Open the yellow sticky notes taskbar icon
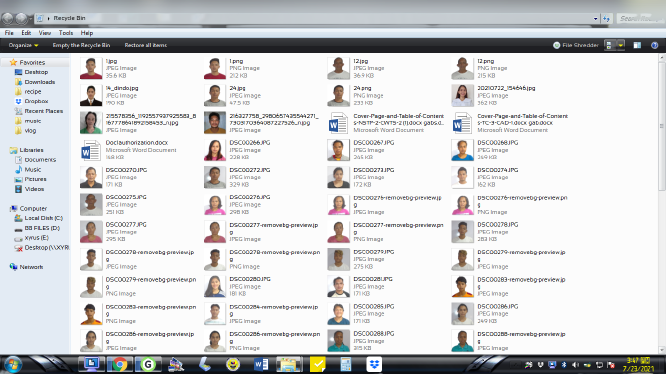The height and width of the screenshot is (374, 666). coord(317,364)
